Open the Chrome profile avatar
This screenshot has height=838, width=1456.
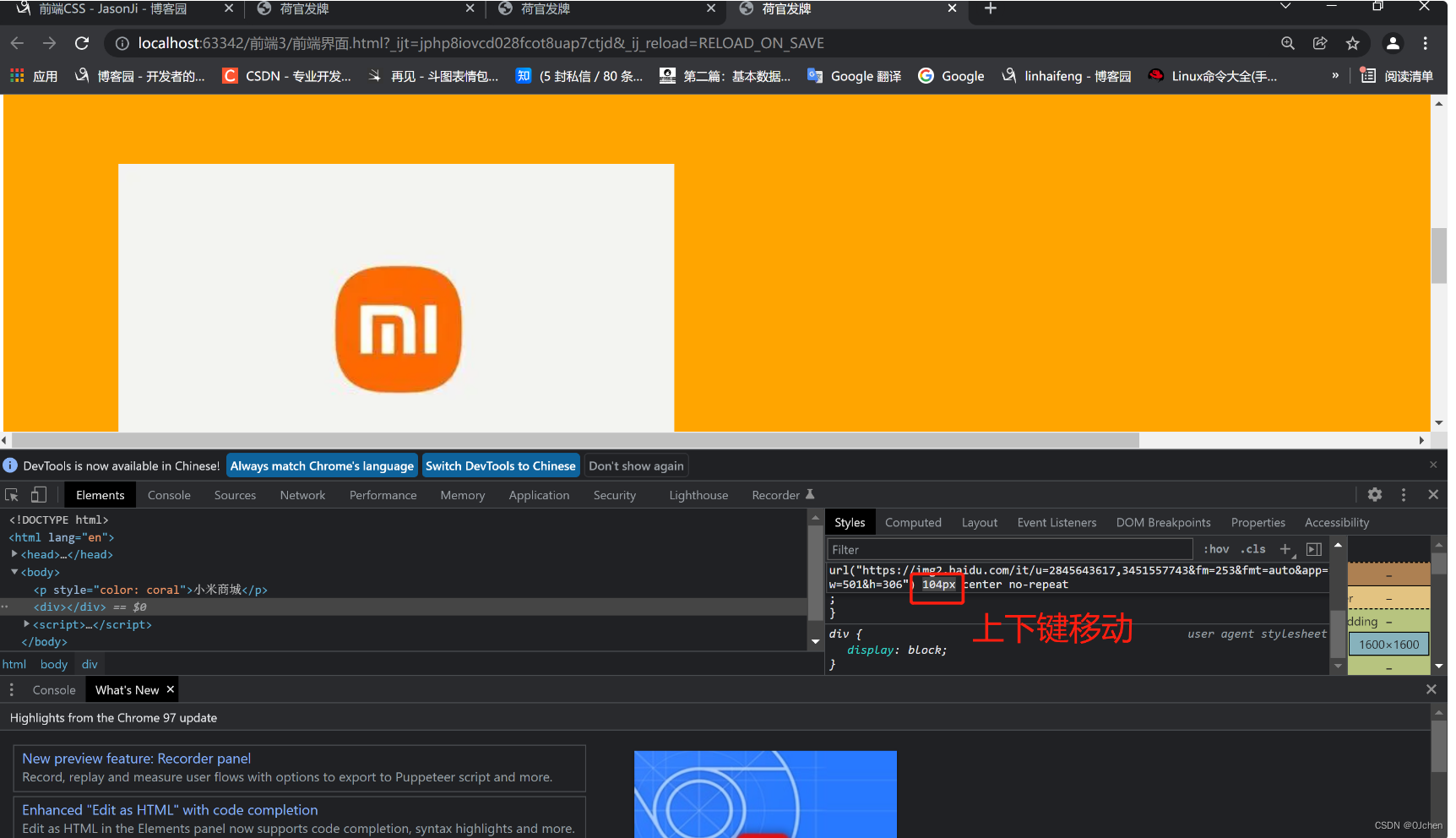[x=1393, y=43]
